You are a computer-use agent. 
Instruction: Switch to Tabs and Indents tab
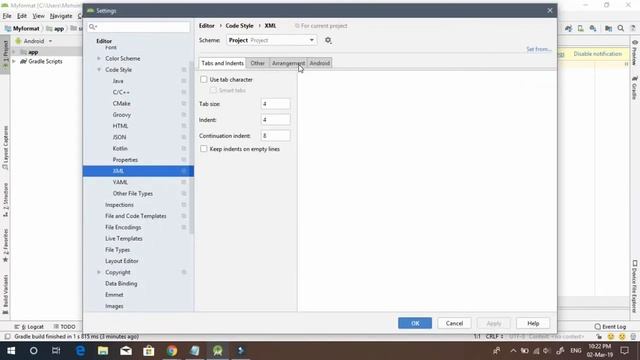tap(222, 63)
